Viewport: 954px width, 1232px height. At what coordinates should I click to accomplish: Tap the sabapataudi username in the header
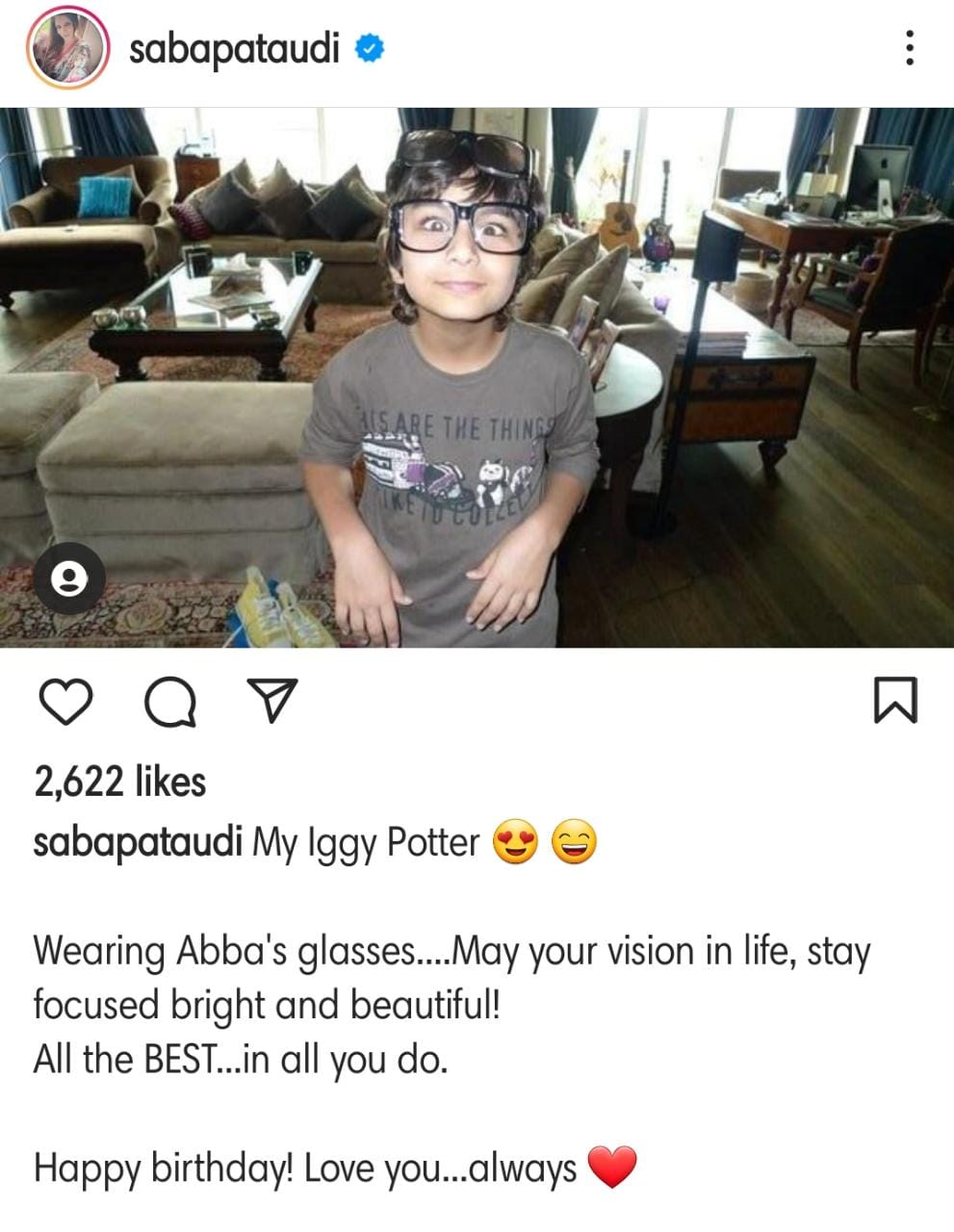pos(234,48)
